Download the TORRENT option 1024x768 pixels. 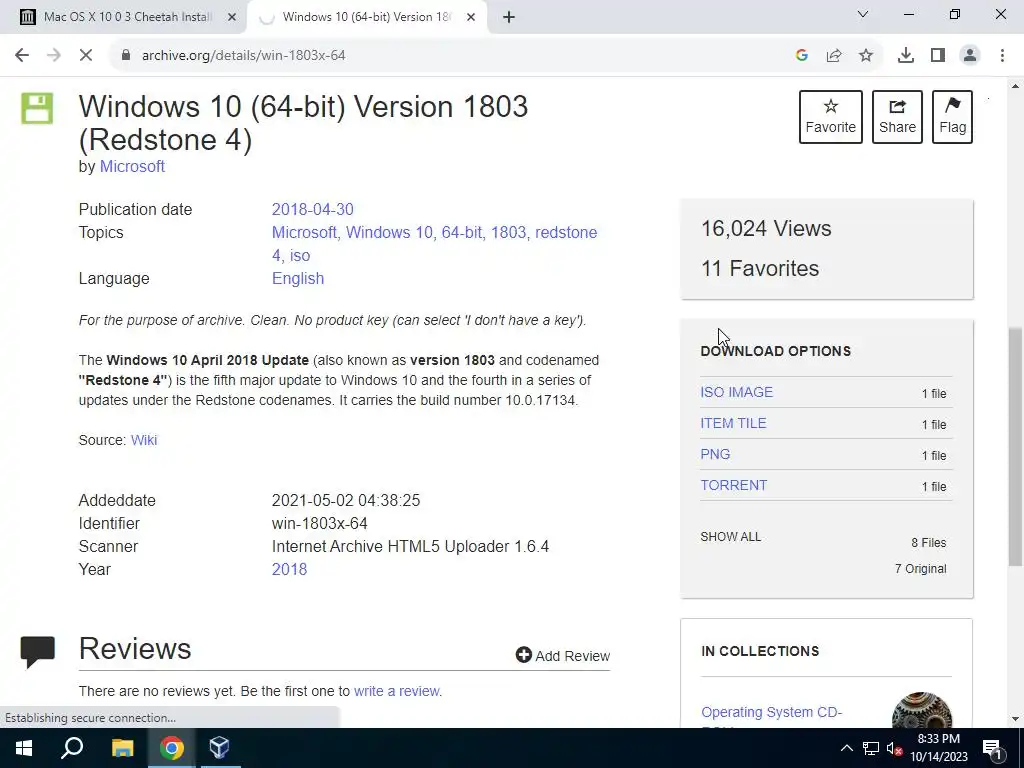(x=734, y=485)
